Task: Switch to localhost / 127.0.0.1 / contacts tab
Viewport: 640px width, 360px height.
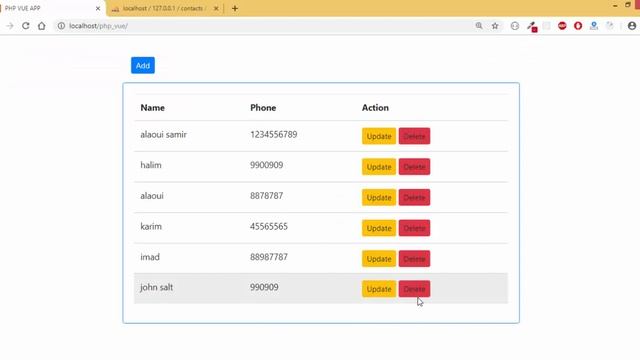Action: (165, 8)
